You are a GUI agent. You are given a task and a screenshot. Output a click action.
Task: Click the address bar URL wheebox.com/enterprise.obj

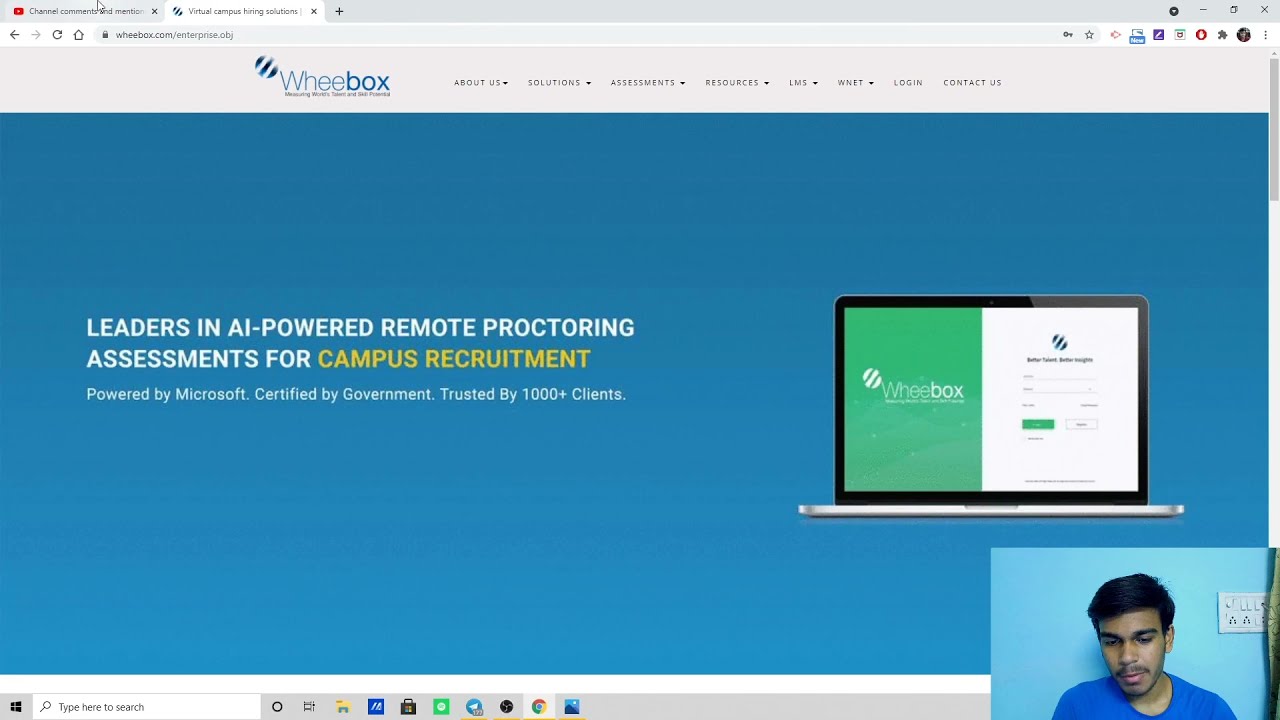(174, 35)
